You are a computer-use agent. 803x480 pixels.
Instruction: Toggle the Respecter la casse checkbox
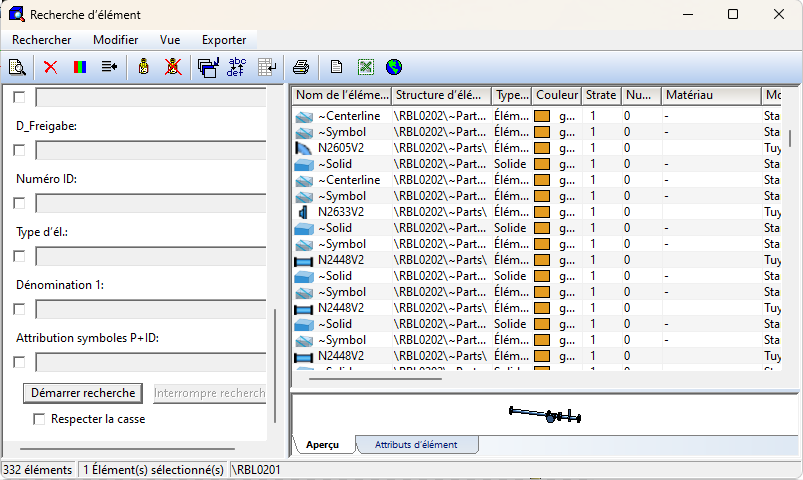39,420
